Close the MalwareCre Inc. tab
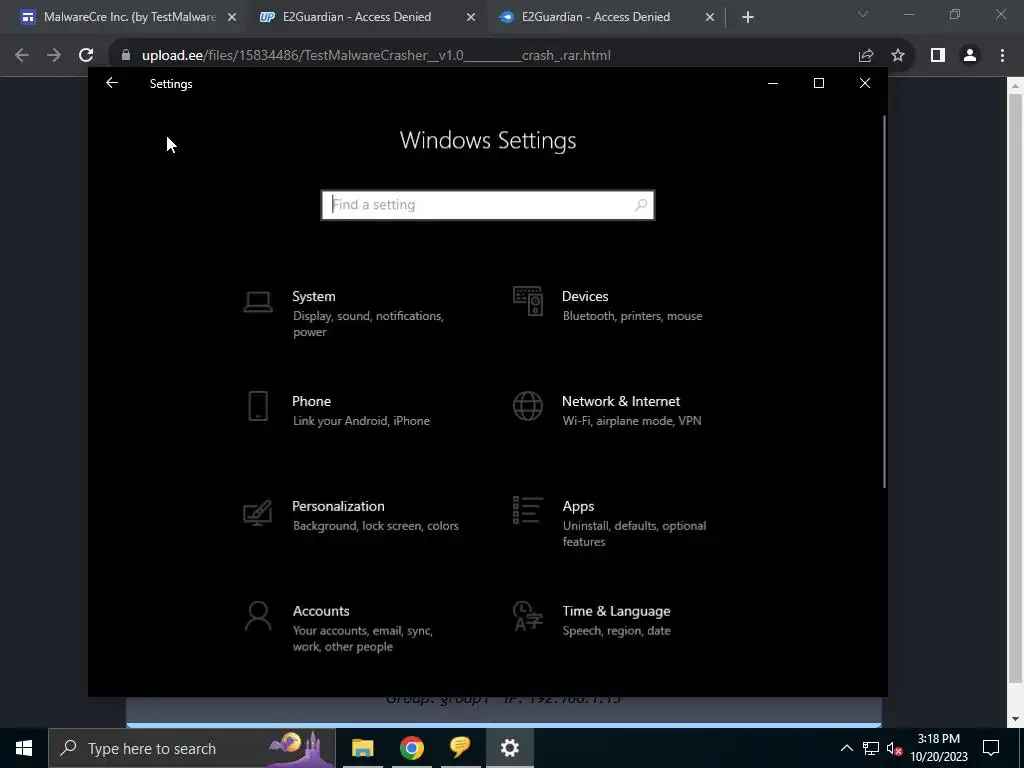1024x768 pixels. 232,17
